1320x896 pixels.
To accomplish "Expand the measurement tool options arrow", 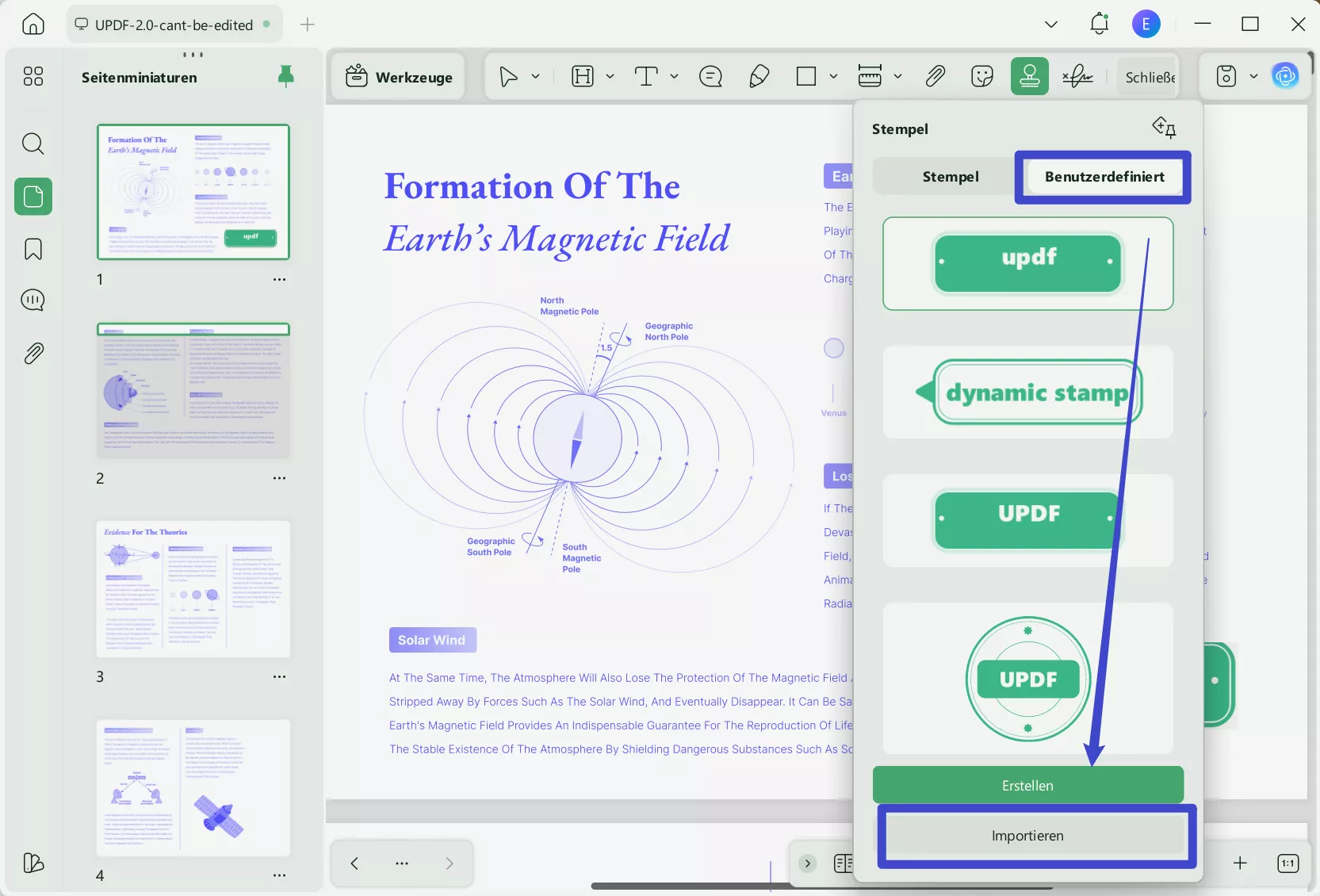I will pyautogui.click(x=897, y=77).
